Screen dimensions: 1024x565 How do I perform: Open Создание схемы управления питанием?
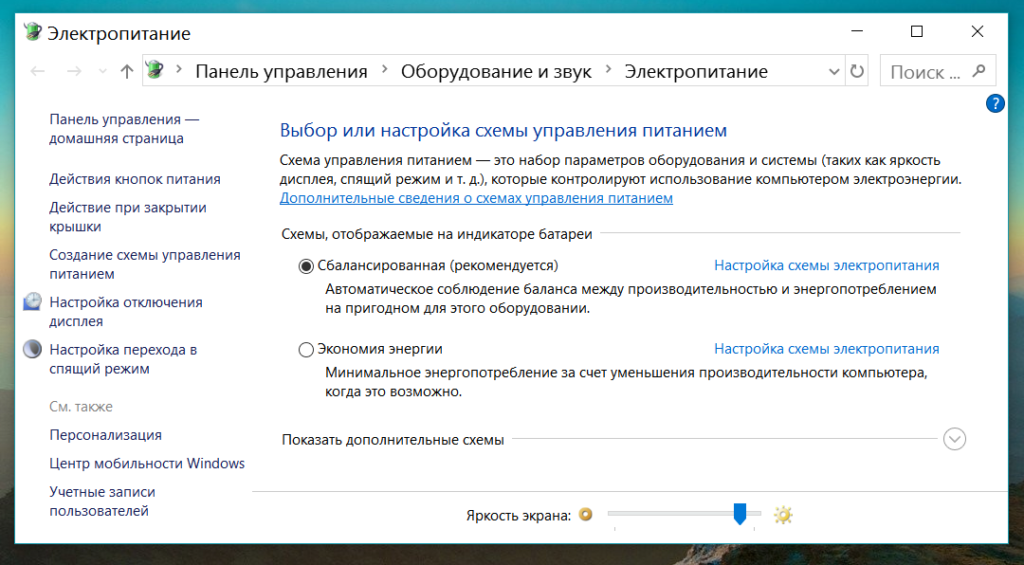click(x=144, y=265)
